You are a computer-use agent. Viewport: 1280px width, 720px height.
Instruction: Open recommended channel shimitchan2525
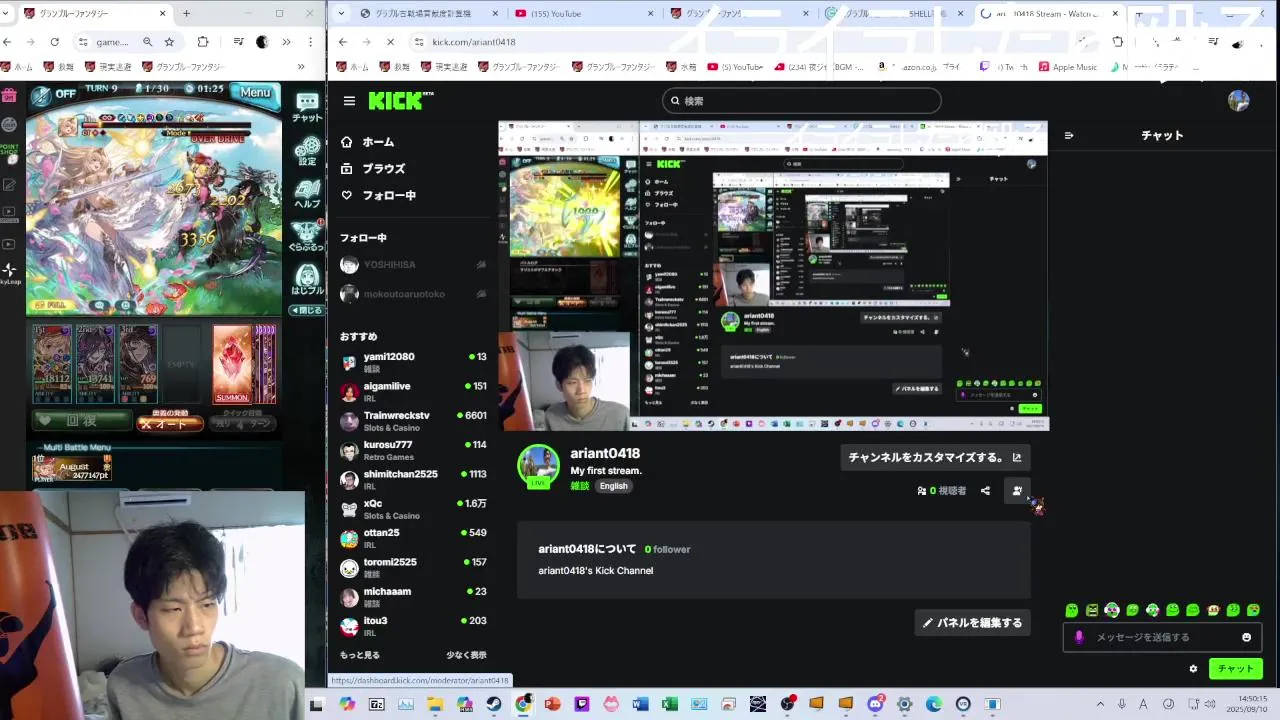412,479
